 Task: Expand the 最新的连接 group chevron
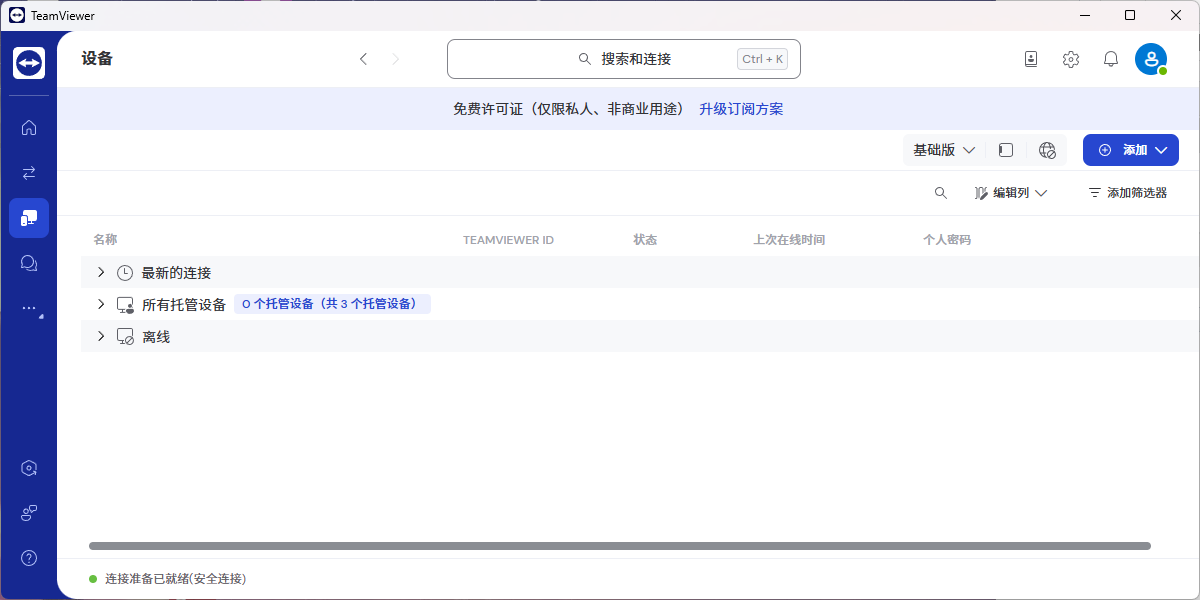100,272
